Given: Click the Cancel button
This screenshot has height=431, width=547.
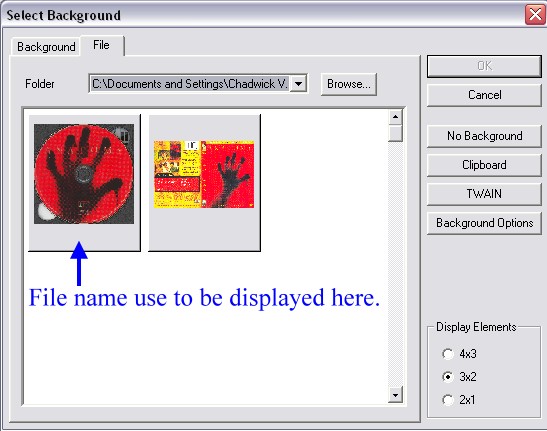Looking at the screenshot, I should pyautogui.click(x=484, y=95).
